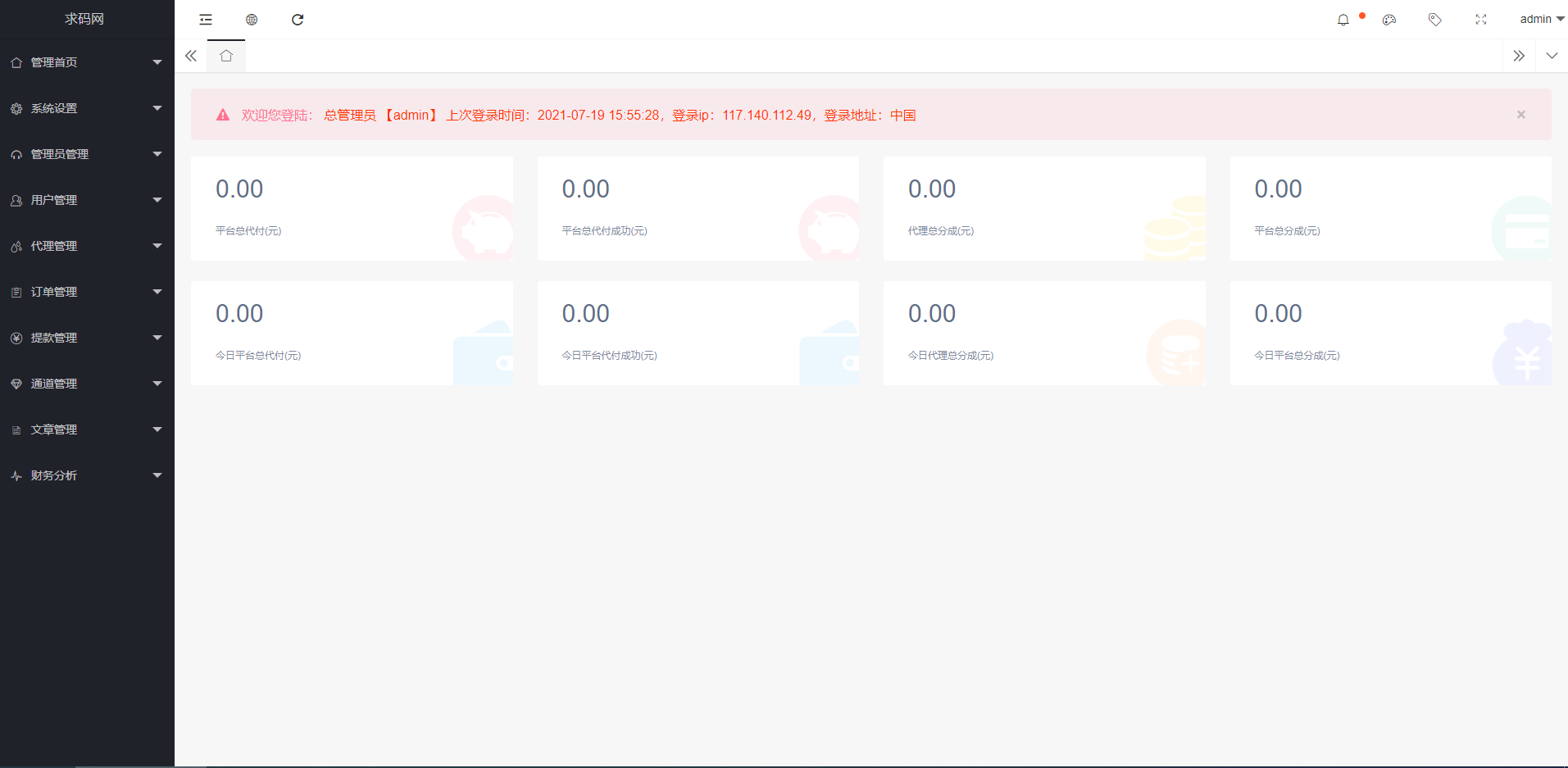This screenshot has width=1568, height=768.
Task: Click the 求码网 logo title
Action: (x=84, y=19)
